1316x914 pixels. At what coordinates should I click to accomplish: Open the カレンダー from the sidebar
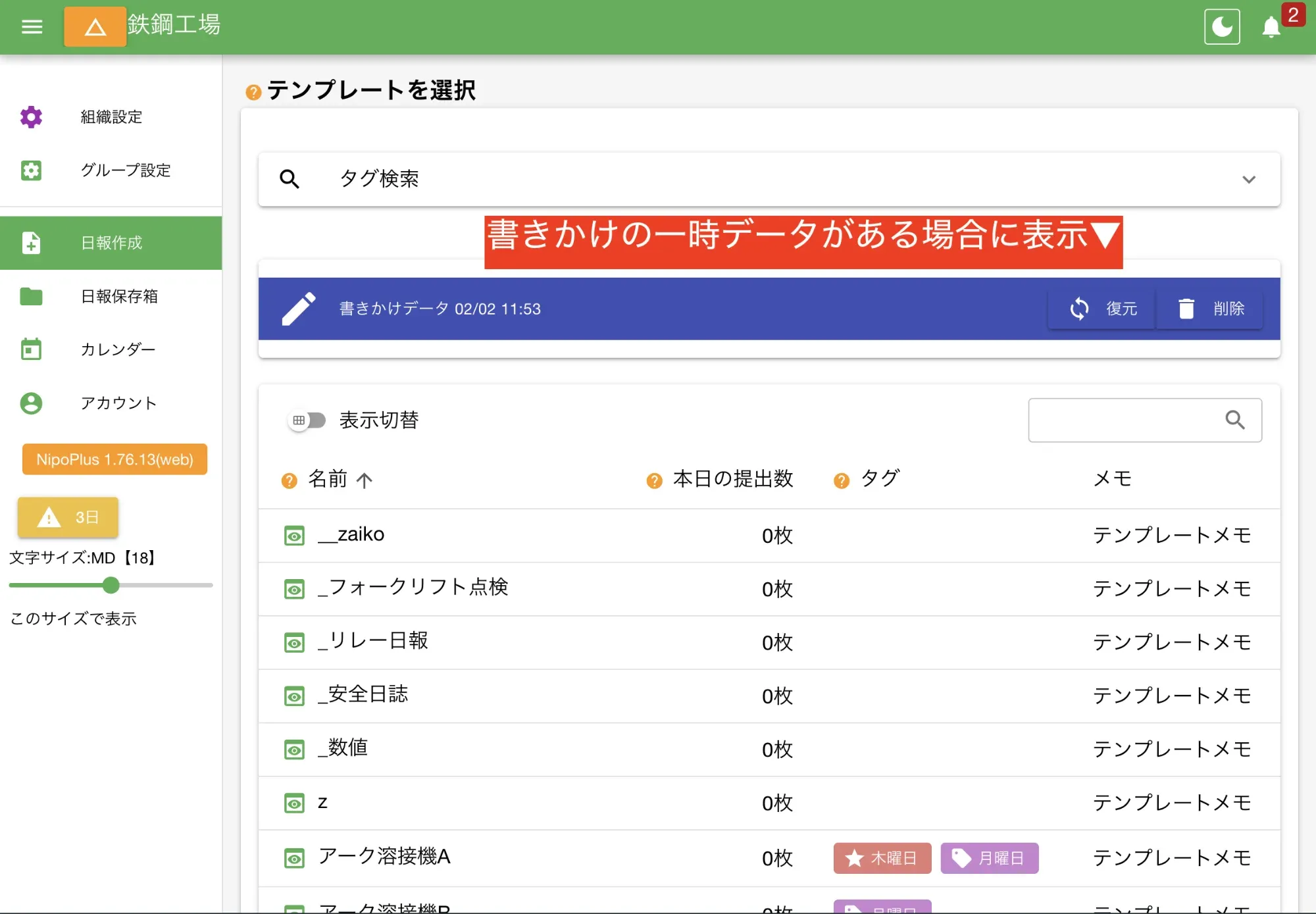coord(31,349)
